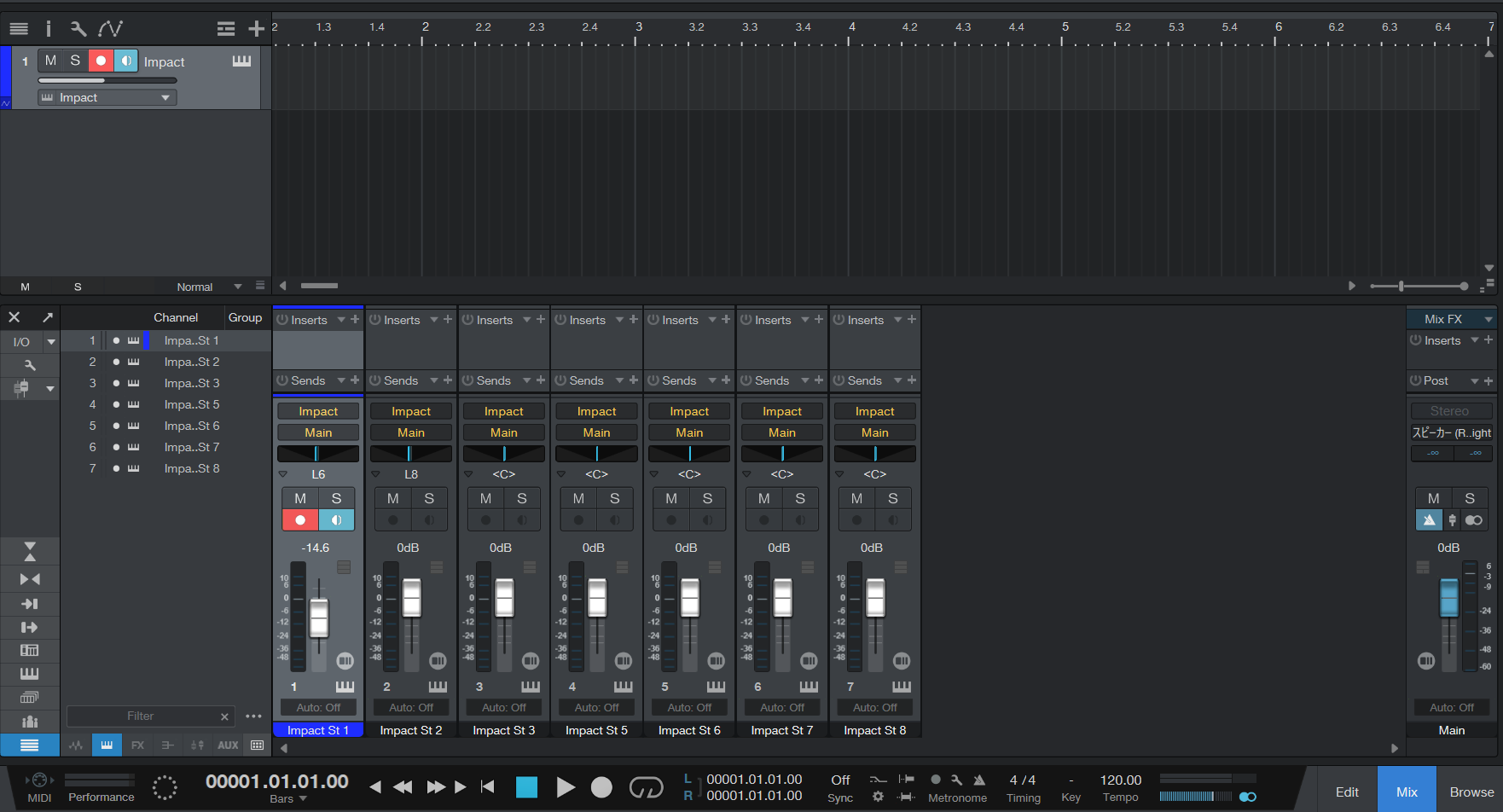Open the Post dropdown on Main channel
Screen dimensions: 1503x812
tap(1474, 380)
